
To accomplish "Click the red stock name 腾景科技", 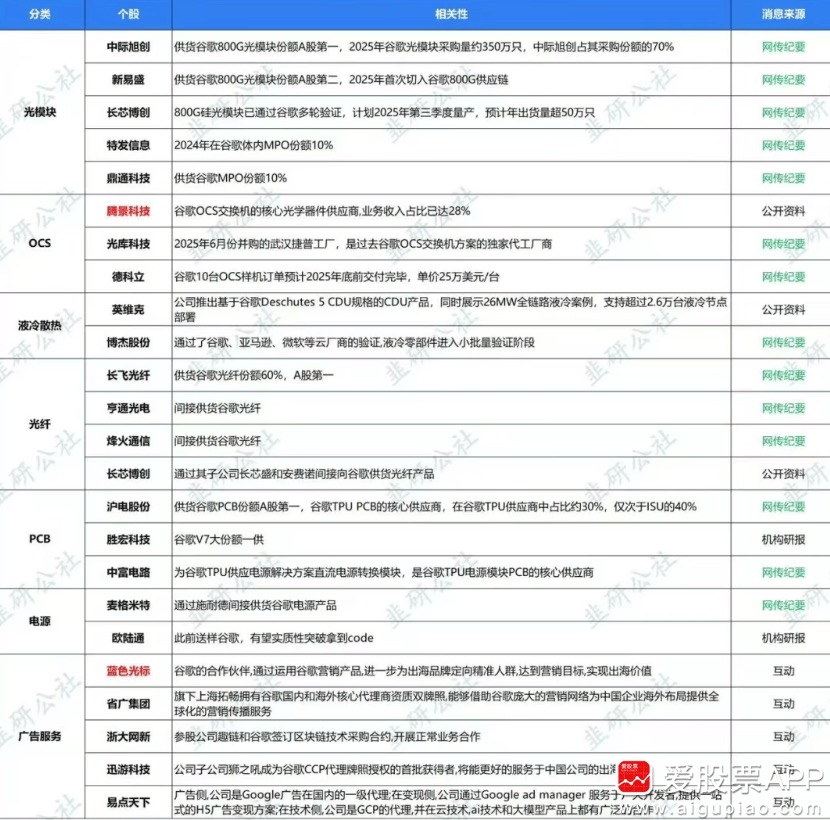I will click(x=128, y=211).
